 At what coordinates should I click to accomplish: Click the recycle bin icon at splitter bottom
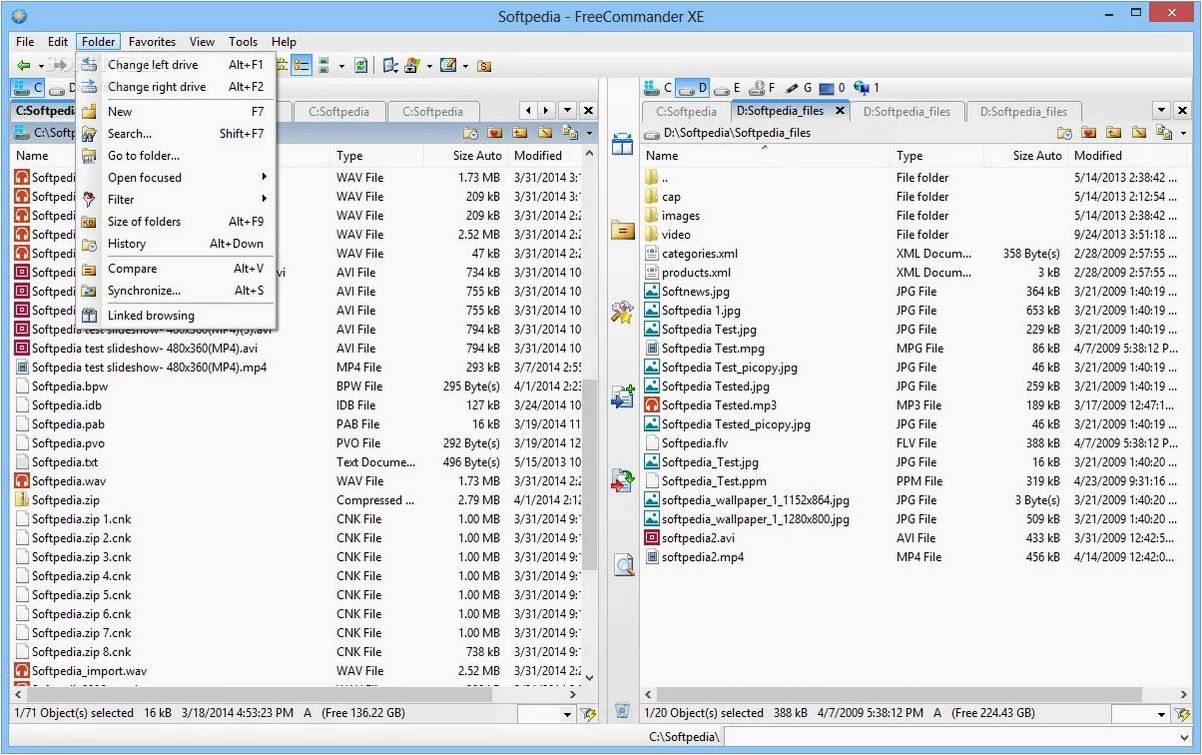623,711
